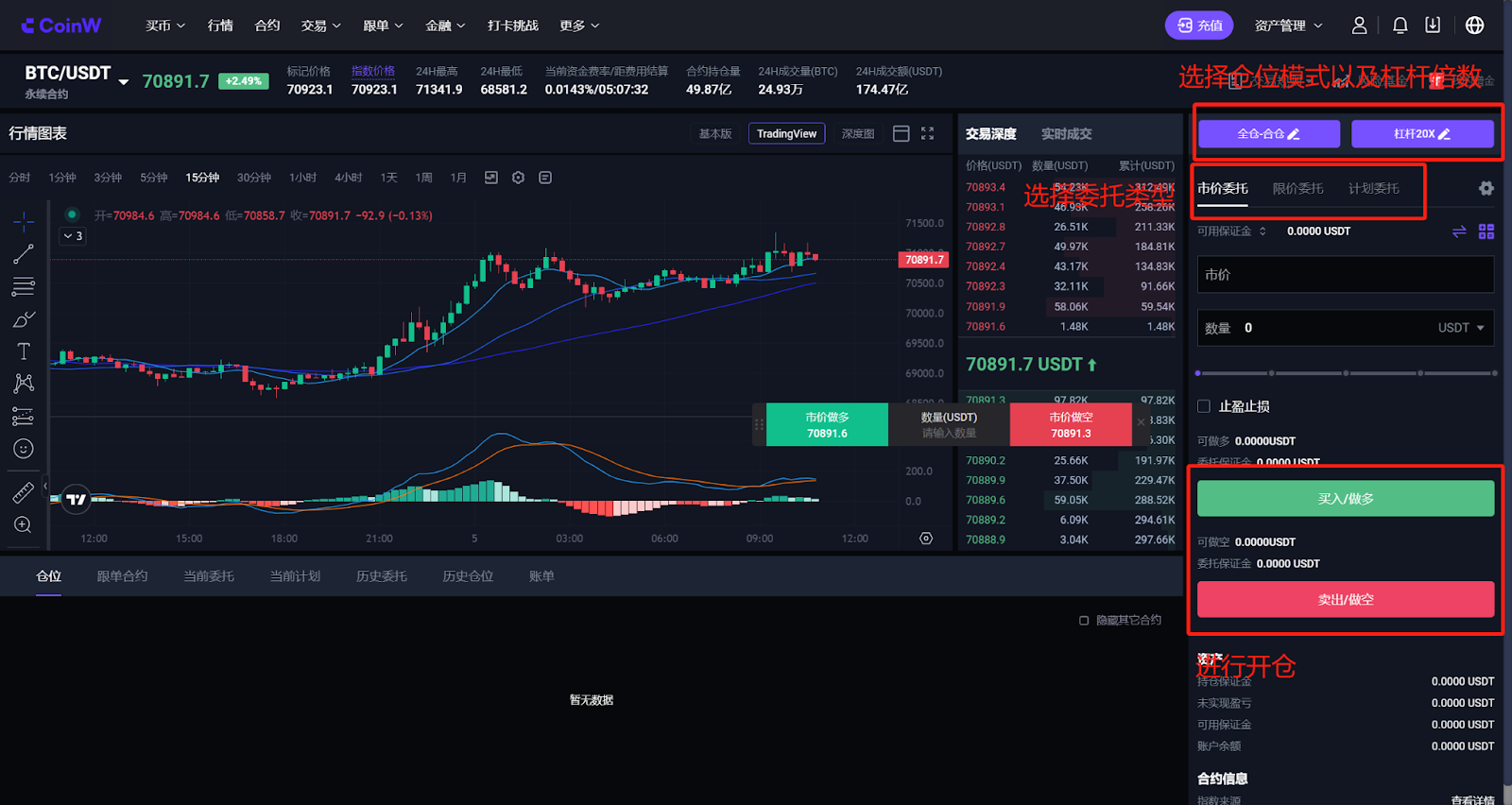Open order panel settings gear
1512x805 pixels.
point(1486,188)
